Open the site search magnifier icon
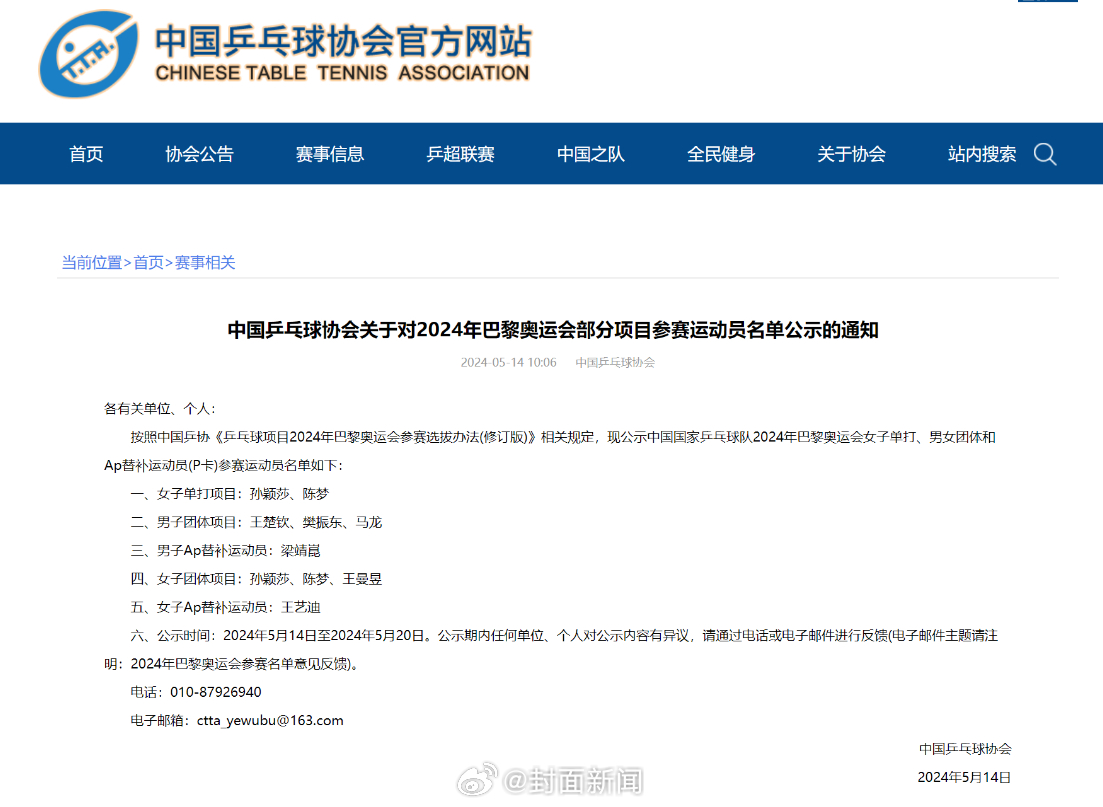 (1046, 154)
